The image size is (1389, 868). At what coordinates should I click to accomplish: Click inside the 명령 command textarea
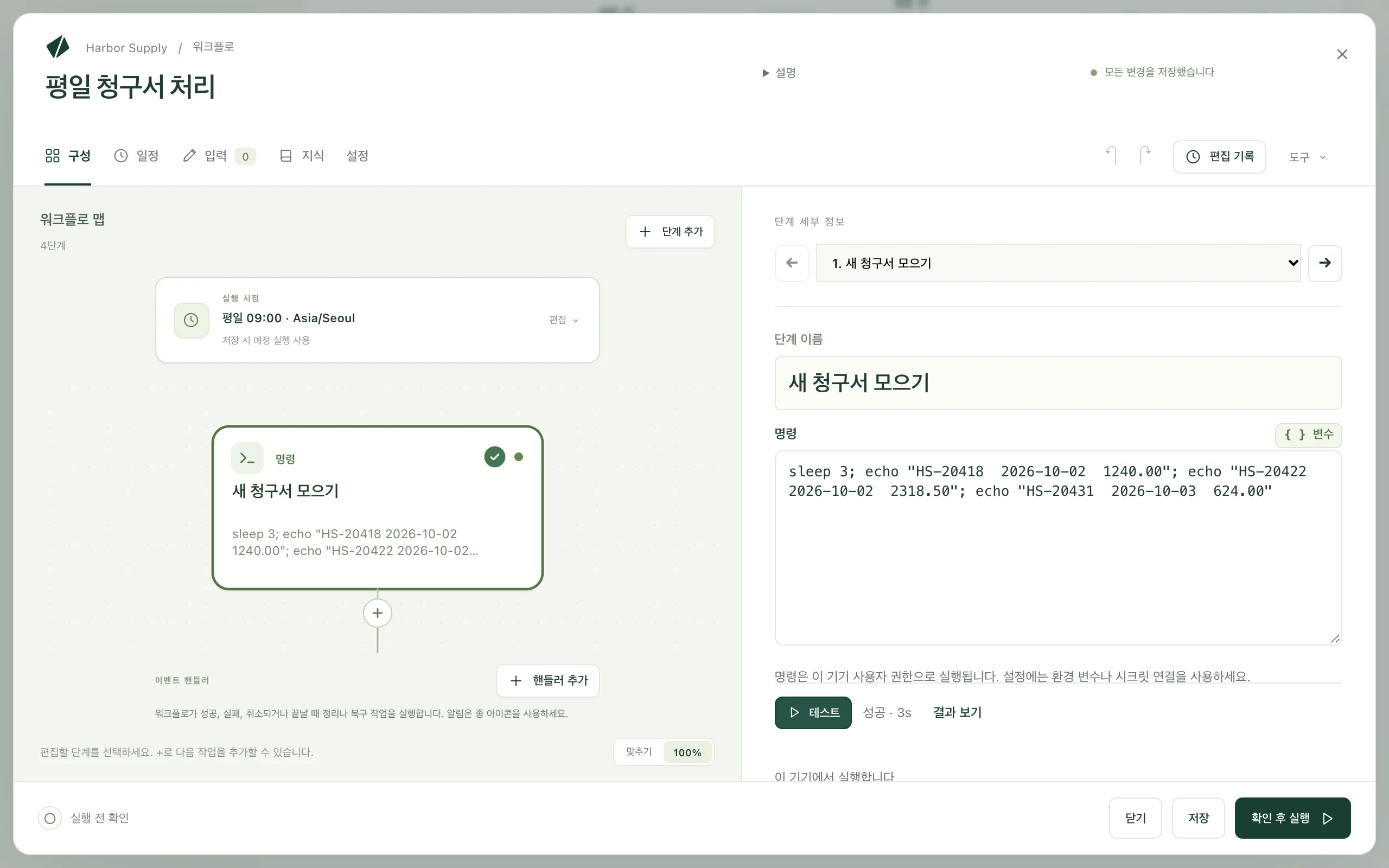[x=1059, y=548]
